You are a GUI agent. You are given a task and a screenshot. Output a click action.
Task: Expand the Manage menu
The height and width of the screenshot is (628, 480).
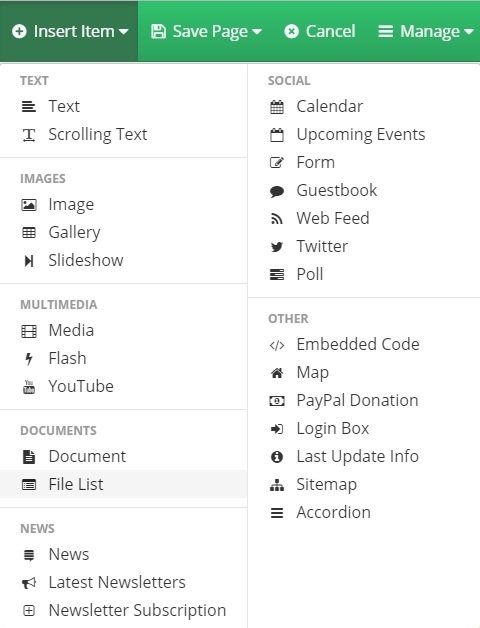point(426,31)
